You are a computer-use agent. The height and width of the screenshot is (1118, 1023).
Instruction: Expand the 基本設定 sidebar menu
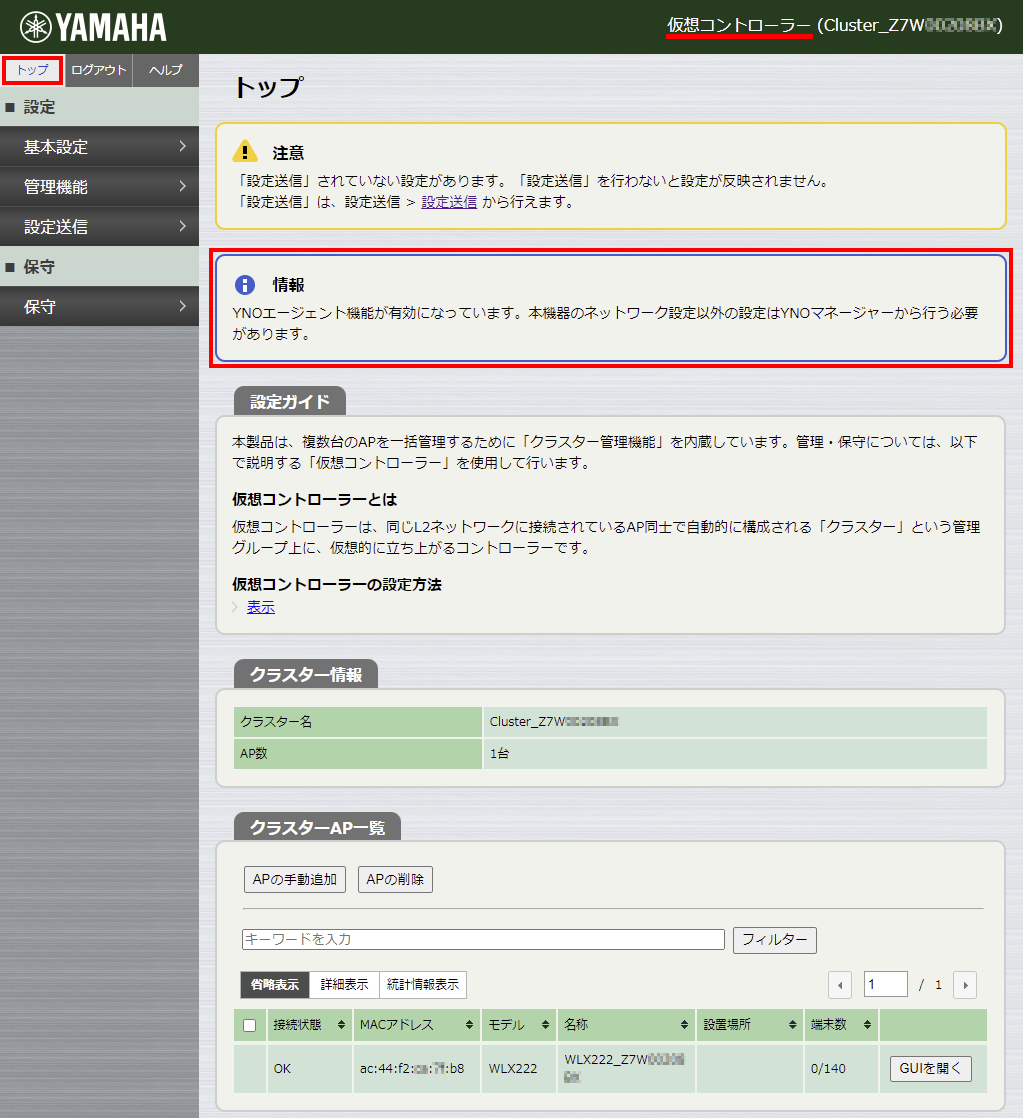tap(99, 147)
